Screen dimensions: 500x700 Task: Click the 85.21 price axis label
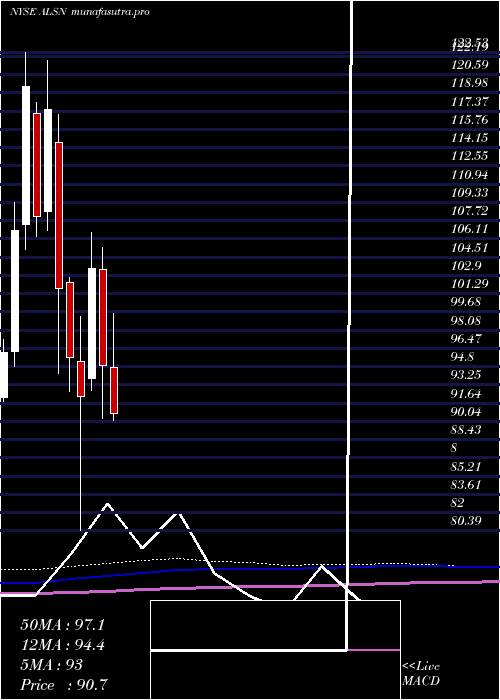[466, 467]
